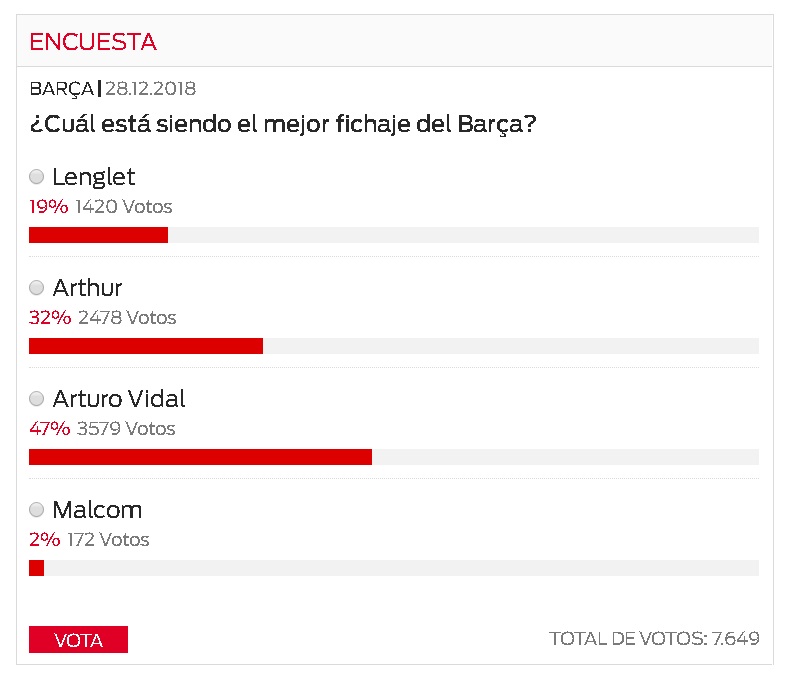This screenshot has height=687, width=787.
Task: Click the Arturo Vidal option name
Action: [x=119, y=399]
